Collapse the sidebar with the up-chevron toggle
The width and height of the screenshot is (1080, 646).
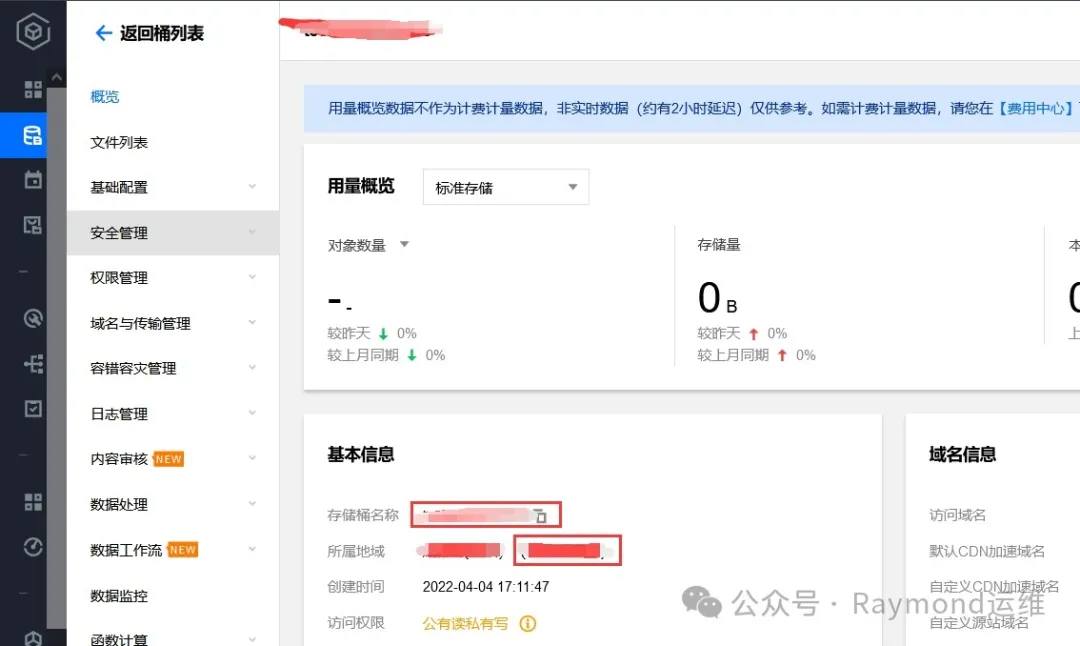click(x=56, y=78)
